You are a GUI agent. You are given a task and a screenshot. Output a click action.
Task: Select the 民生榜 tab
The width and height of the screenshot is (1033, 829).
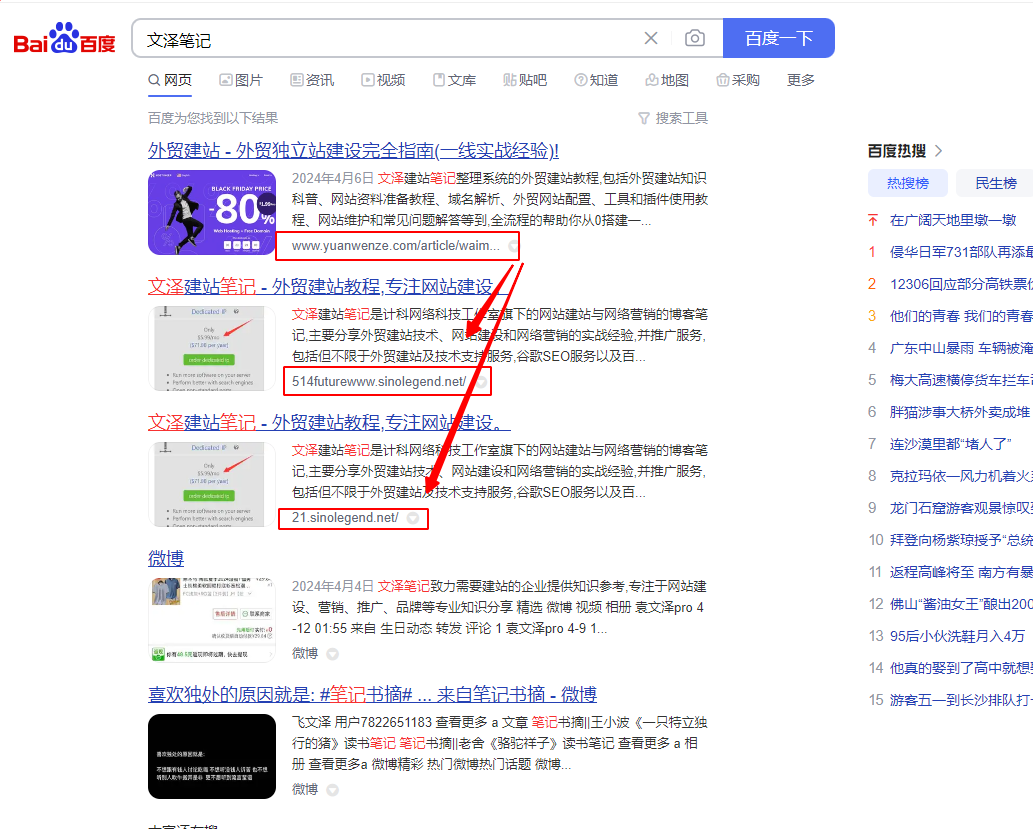click(x=995, y=183)
